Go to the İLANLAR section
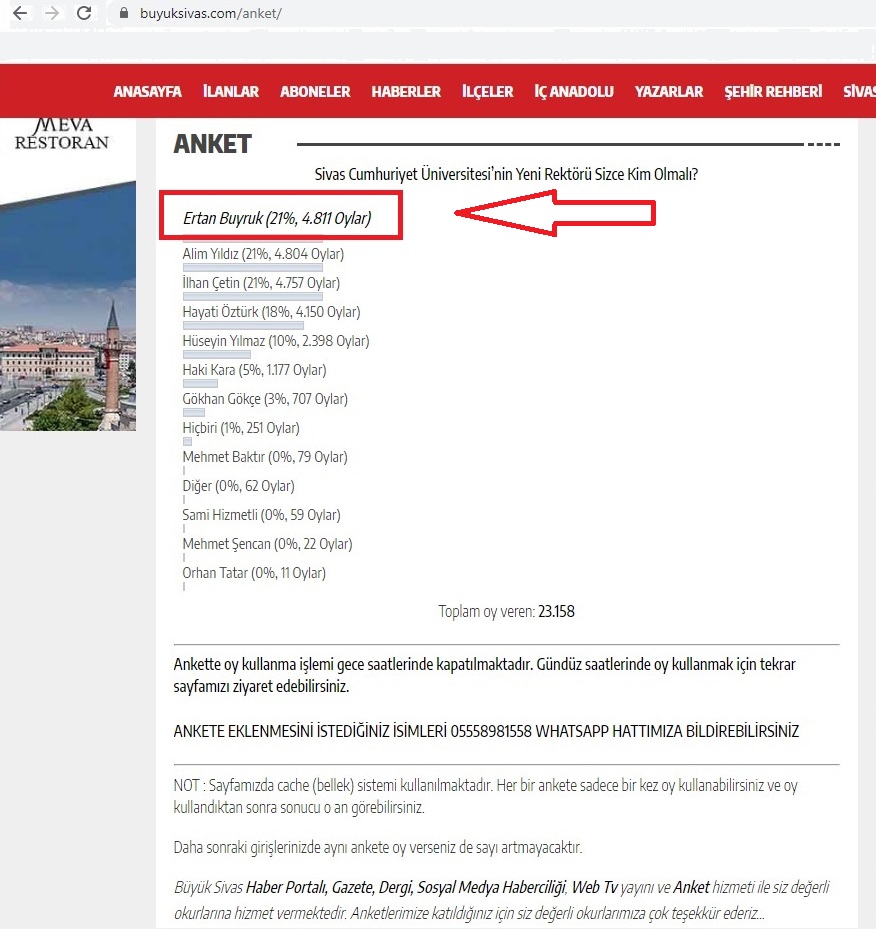 (x=231, y=91)
